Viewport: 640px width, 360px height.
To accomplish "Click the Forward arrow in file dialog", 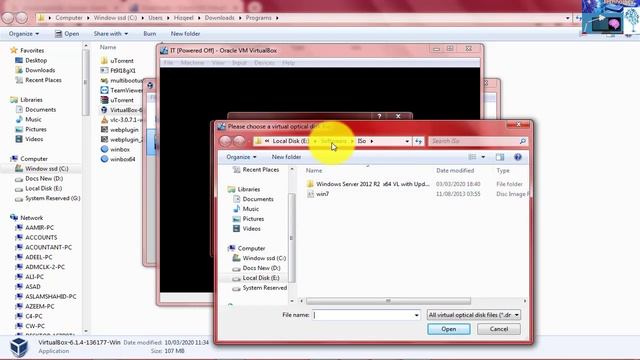I will click(x=239, y=141).
